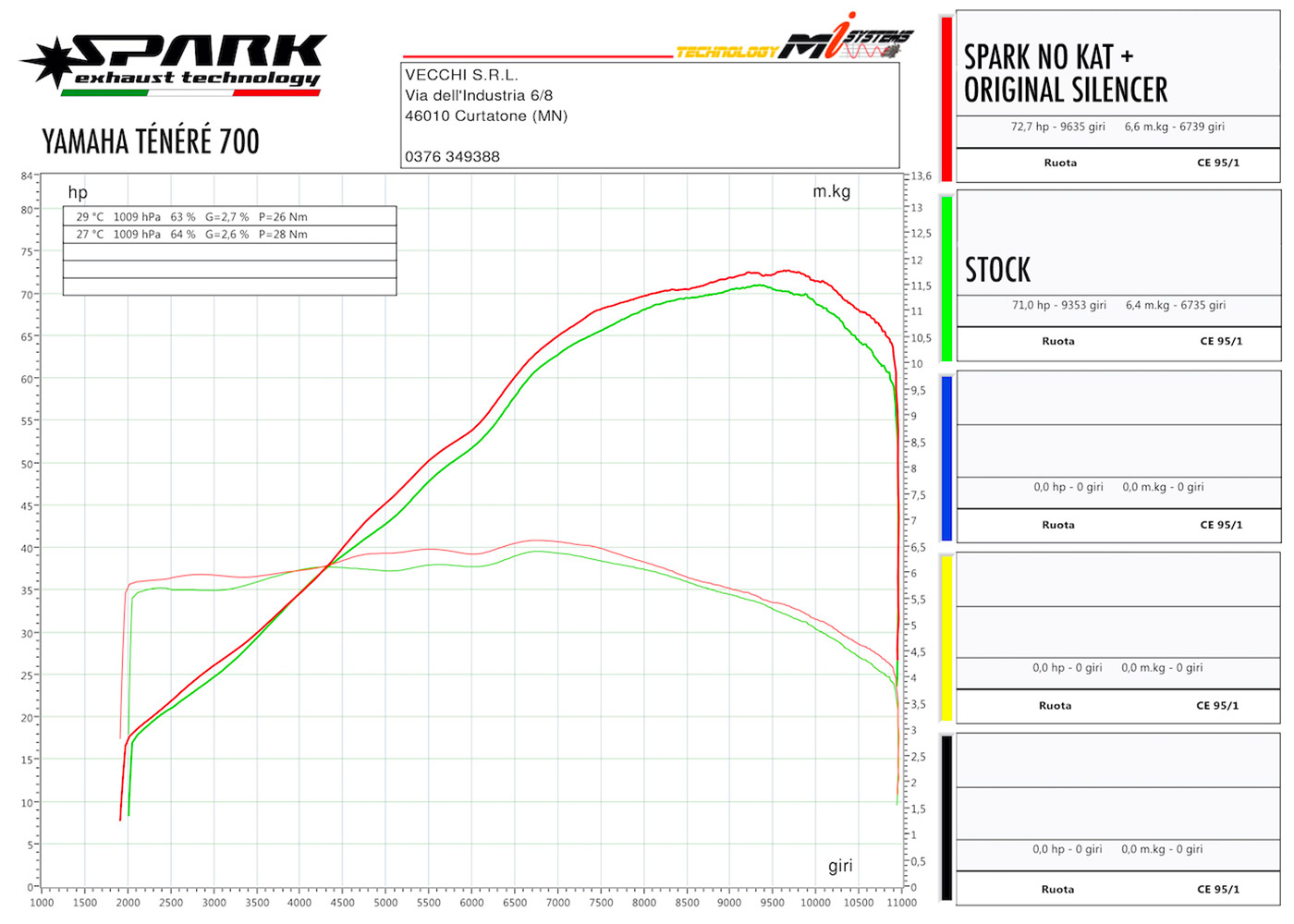
Task: Click the MI Systems Technology logo
Action: [x=795, y=39]
